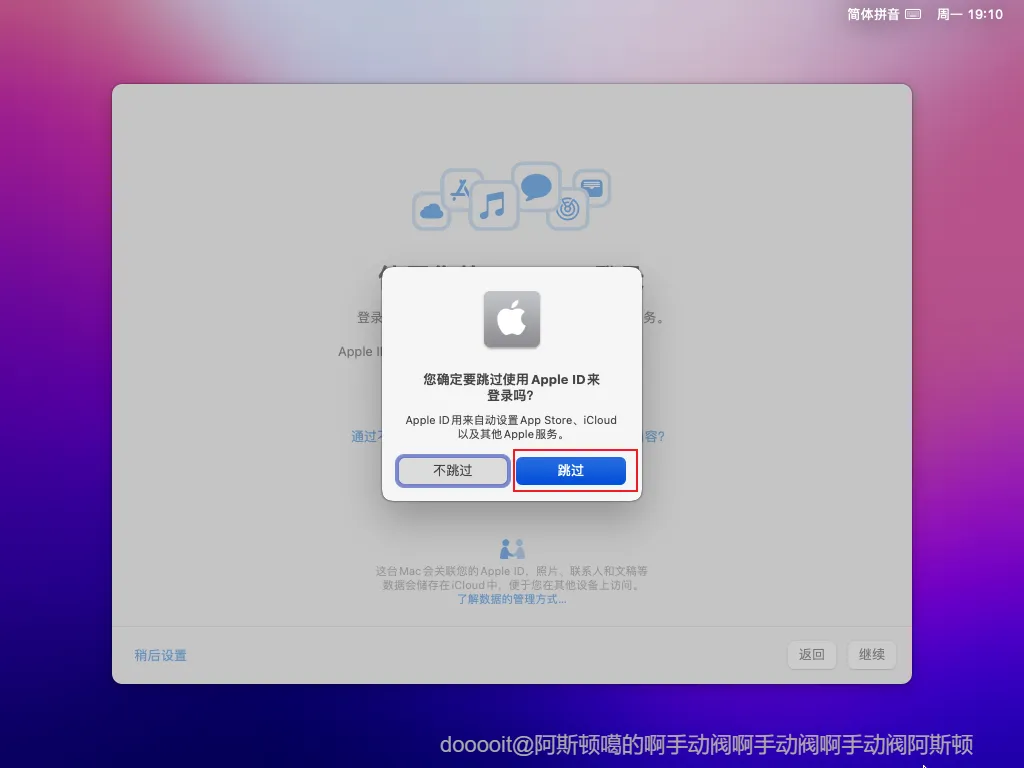The width and height of the screenshot is (1024, 768).
Task: Click the dialog title about skipping Apple ID
Action: click(512, 386)
